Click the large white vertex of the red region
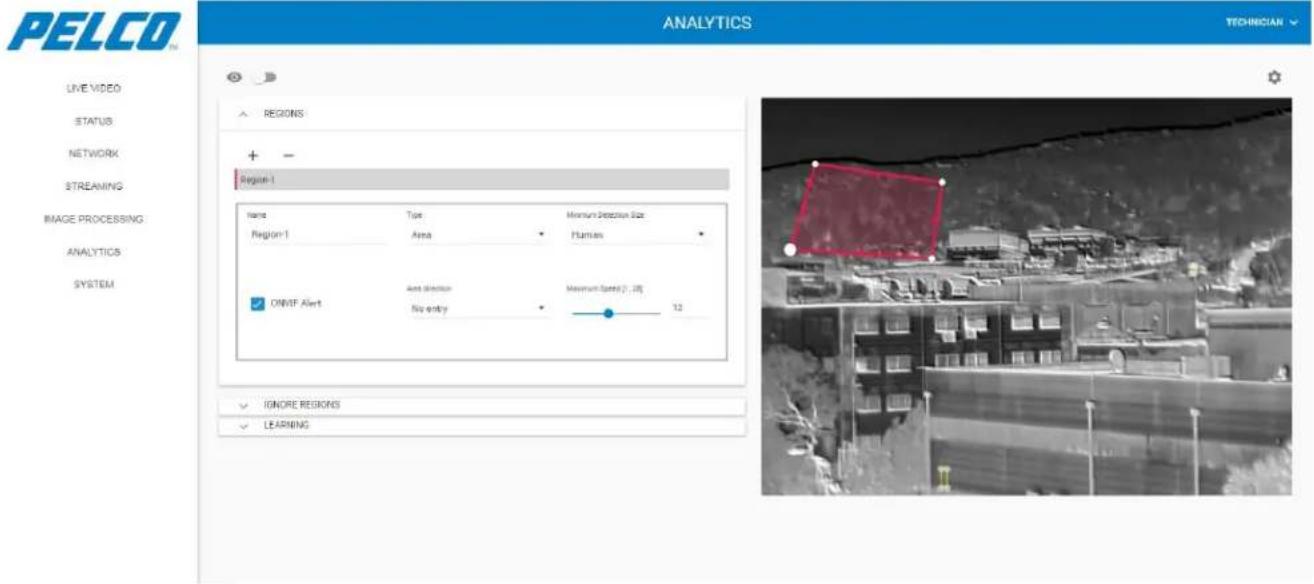Screen dimensions: 1314x584 [x=790, y=249]
